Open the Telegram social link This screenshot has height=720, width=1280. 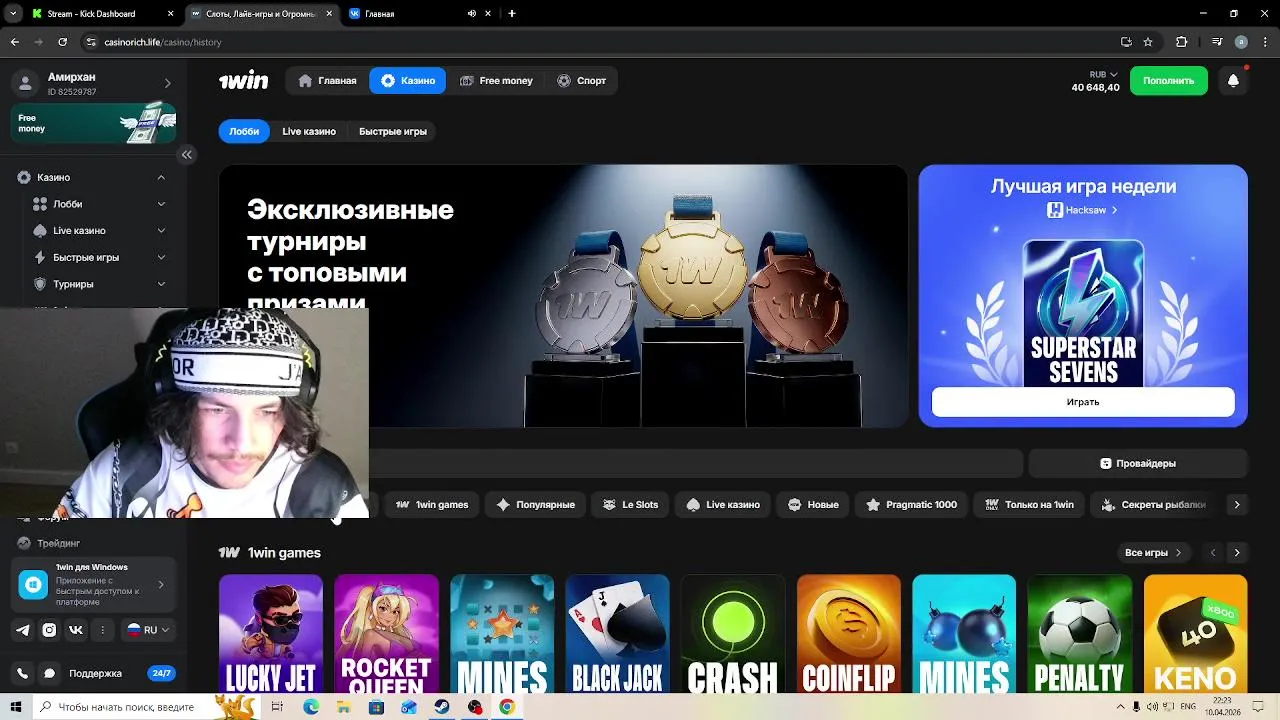click(23, 630)
